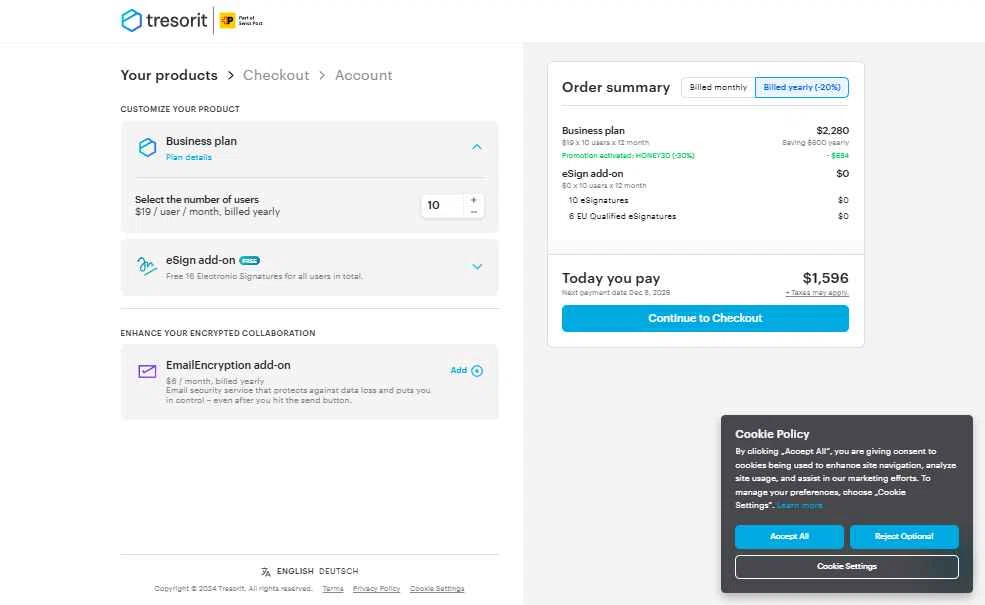985x605 pixels.
Task: Open Cookie Settings in the cookie banner
Action: pyautogui.click(x=847, y=567)
